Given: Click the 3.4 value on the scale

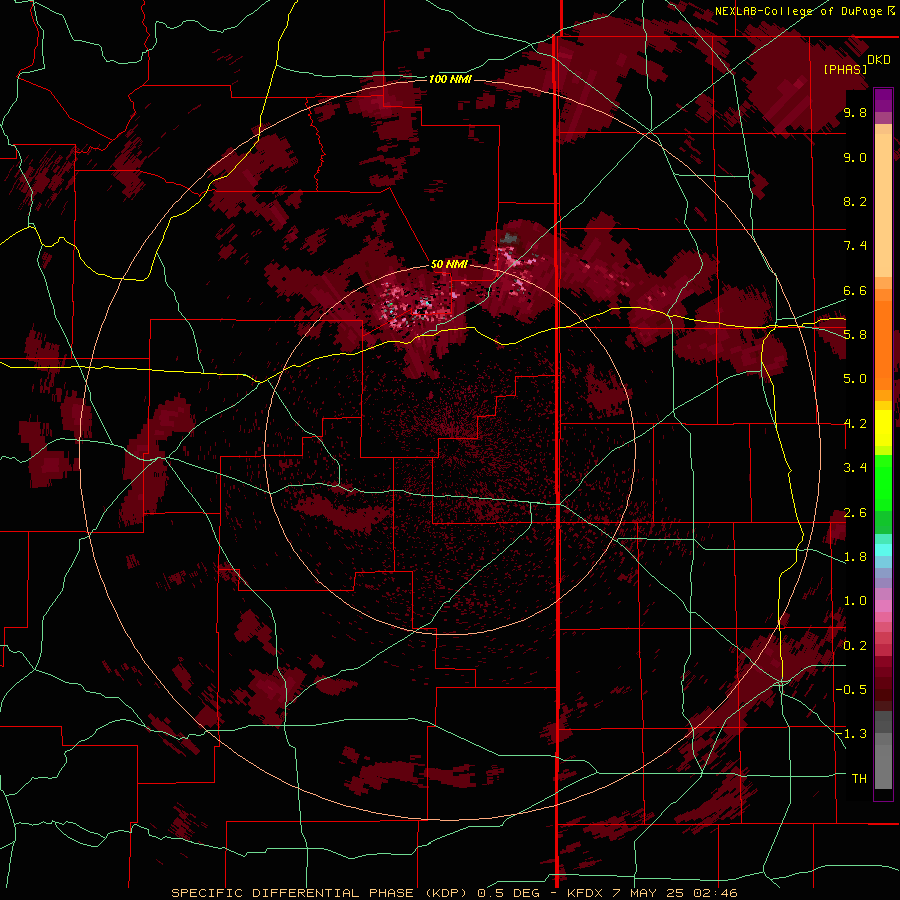Looking at the screenshot, I should pos(855,468).
